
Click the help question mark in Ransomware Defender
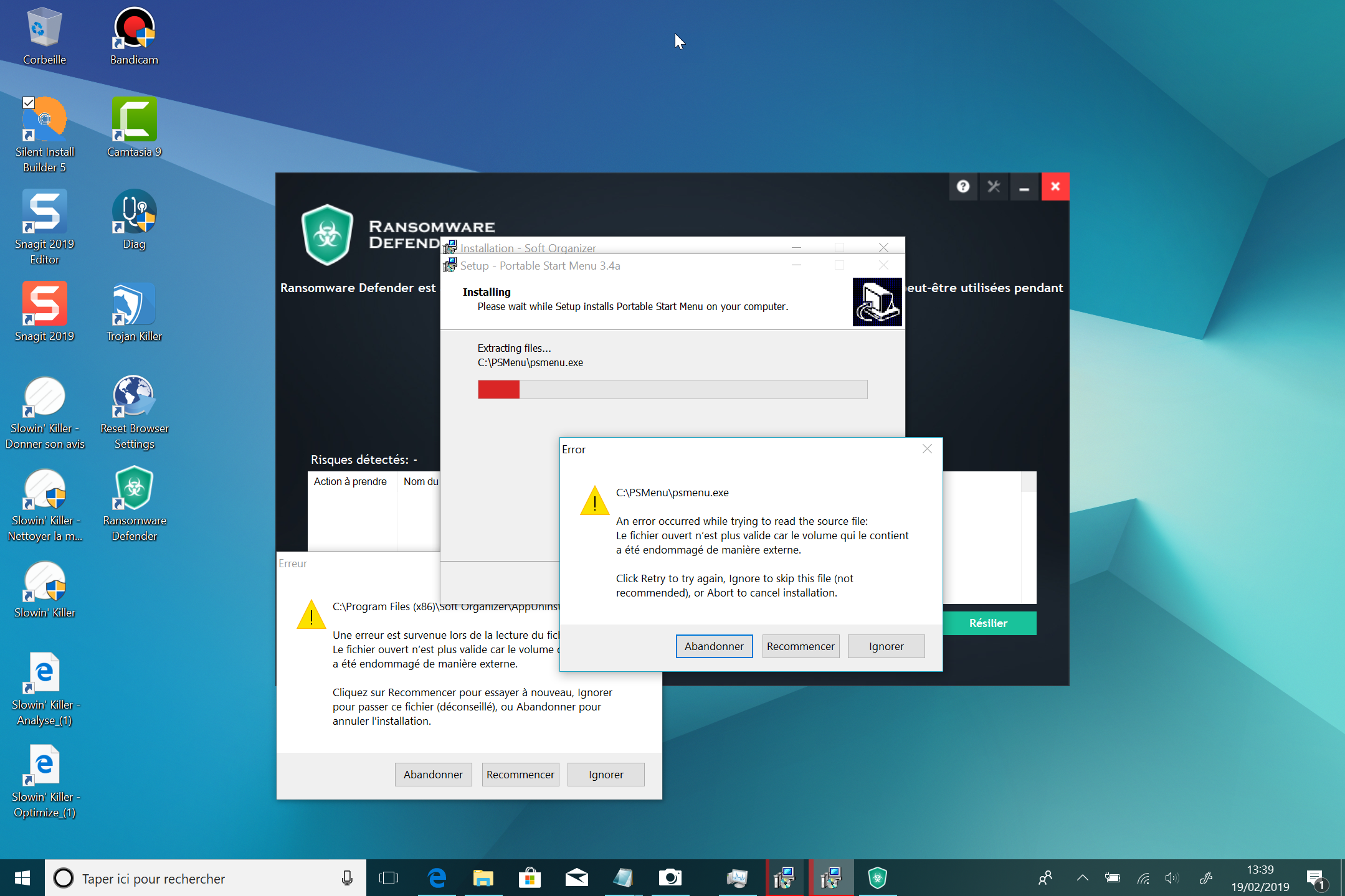(963, 186)
